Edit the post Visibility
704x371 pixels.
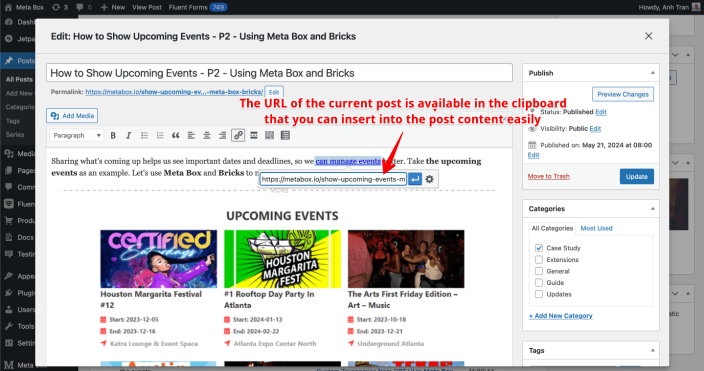click(x=595, y=128)
